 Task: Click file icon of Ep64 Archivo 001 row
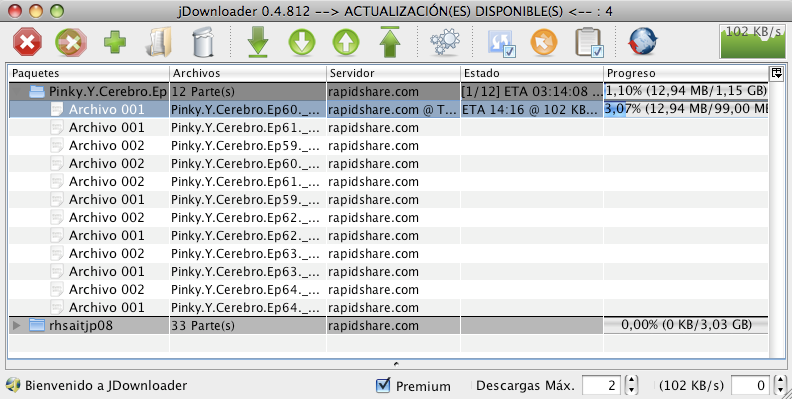[x=57, y=307]
